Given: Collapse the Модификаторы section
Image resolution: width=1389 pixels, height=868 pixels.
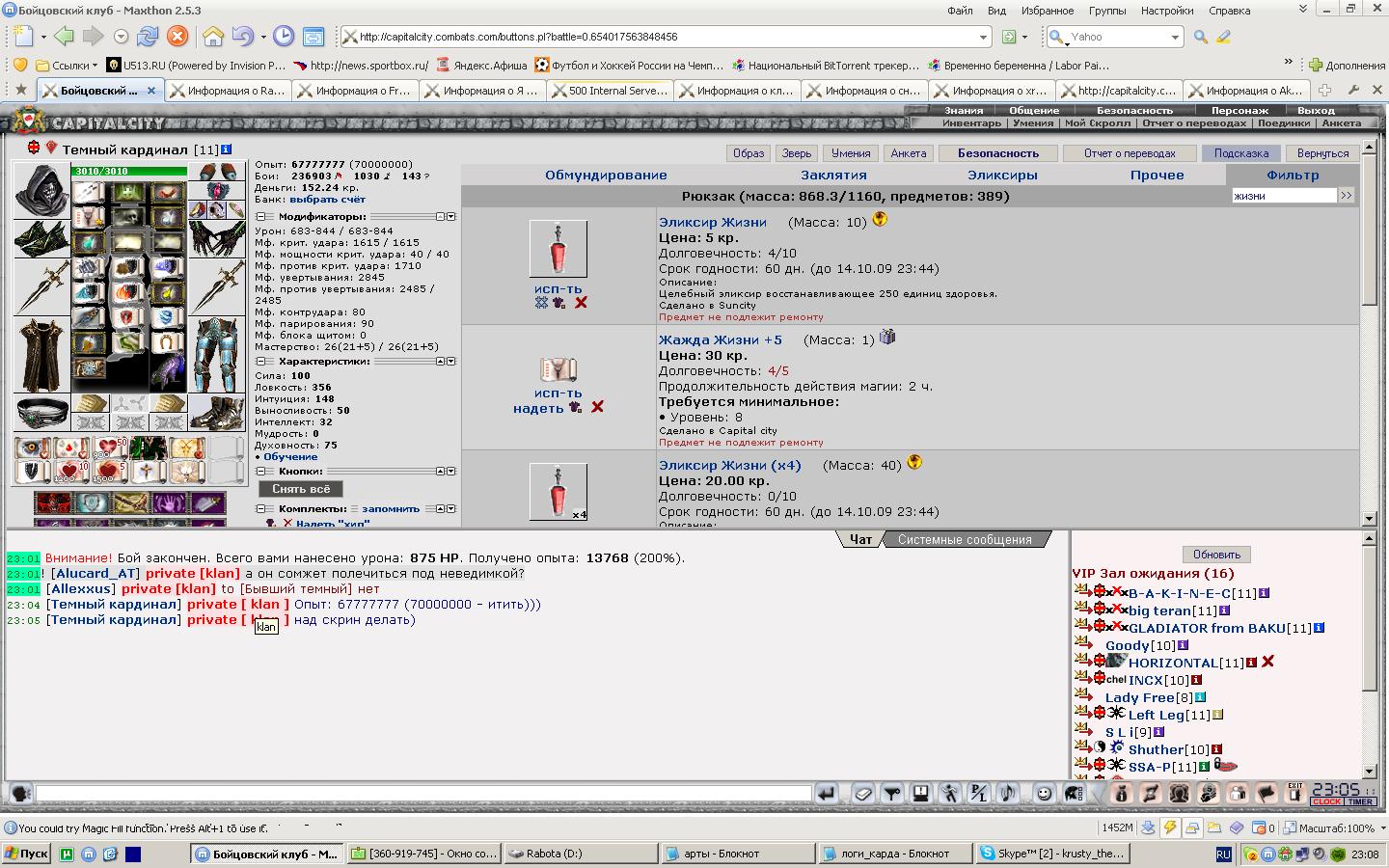Looking at the screenshot, I should point(260,217).
